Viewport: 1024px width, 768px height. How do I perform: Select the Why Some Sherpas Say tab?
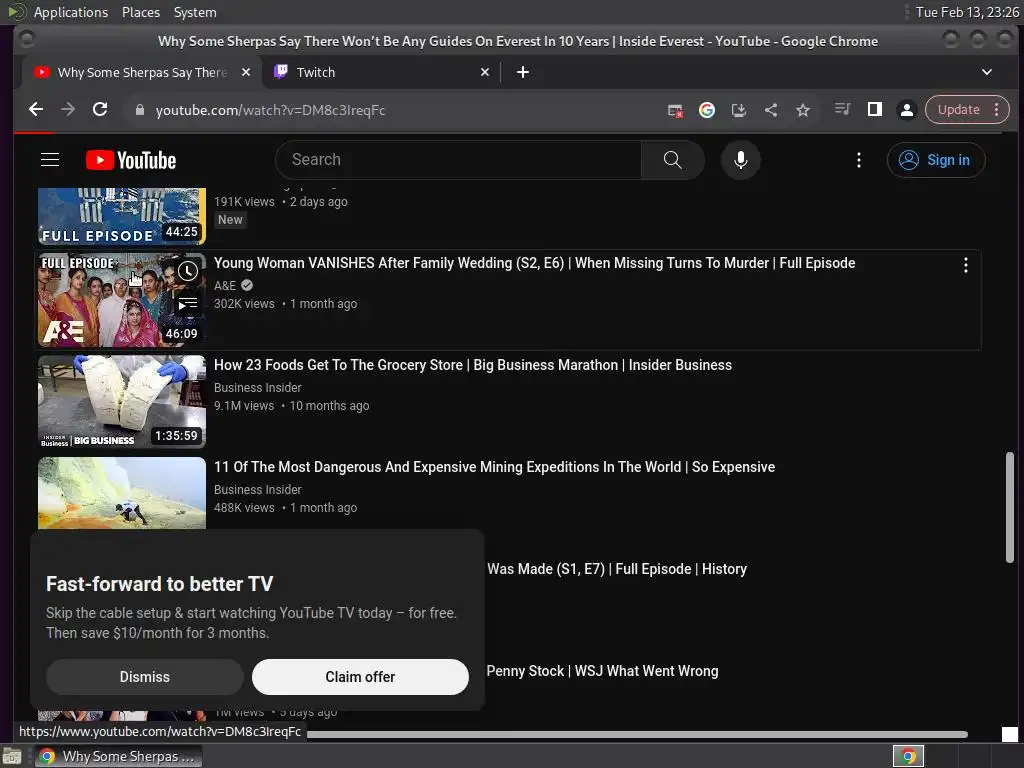pos(142,72)
